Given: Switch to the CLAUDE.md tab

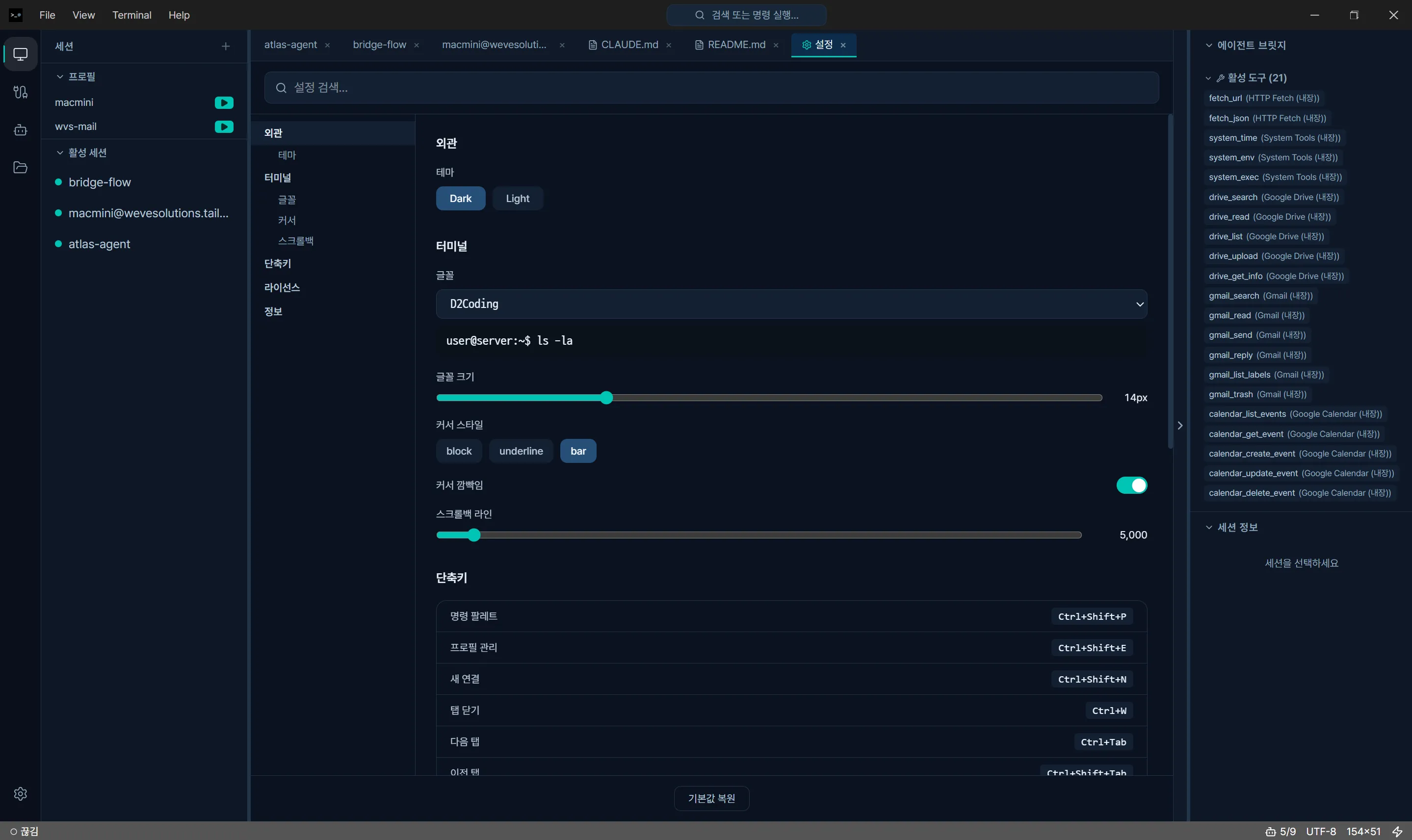Looking at the screenshot, I should point(628,45).
